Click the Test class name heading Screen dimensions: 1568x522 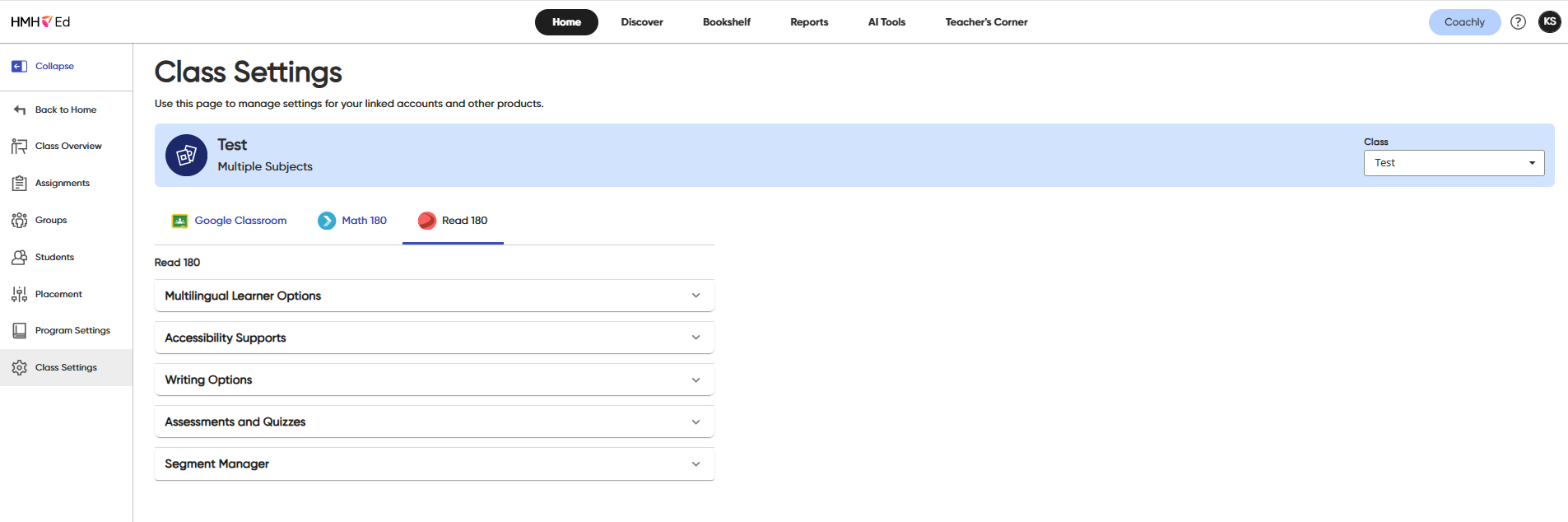coord(232,145)
